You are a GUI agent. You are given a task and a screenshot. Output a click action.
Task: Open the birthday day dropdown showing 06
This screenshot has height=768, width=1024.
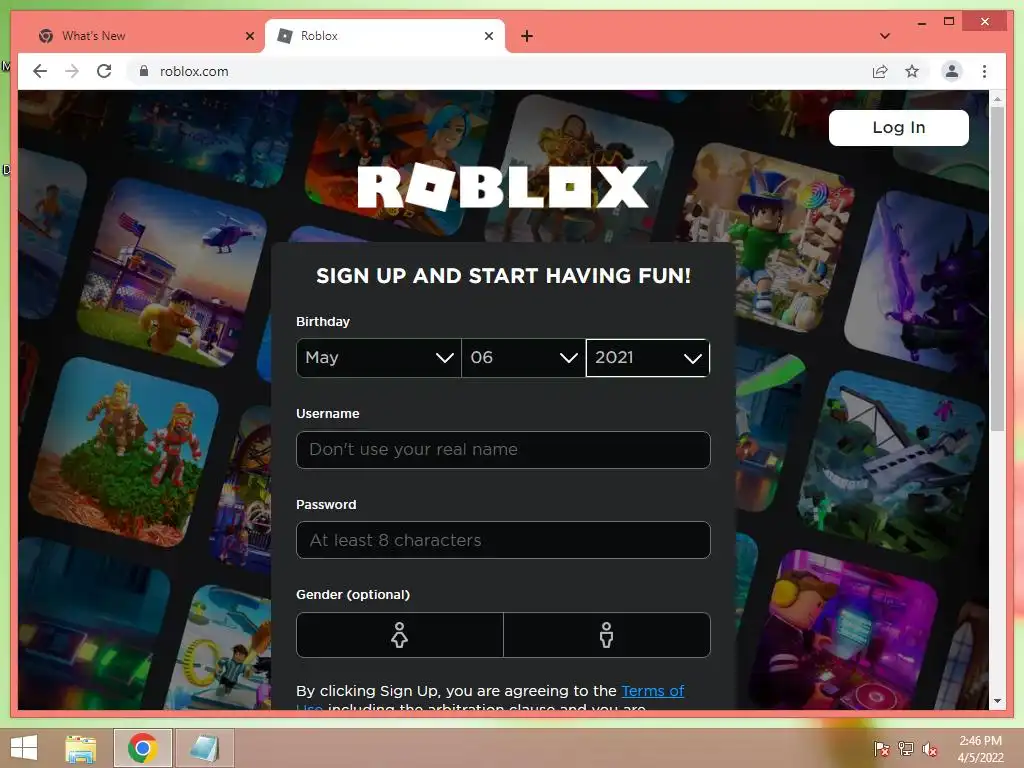pyautogui.click(x=524, y=358)
